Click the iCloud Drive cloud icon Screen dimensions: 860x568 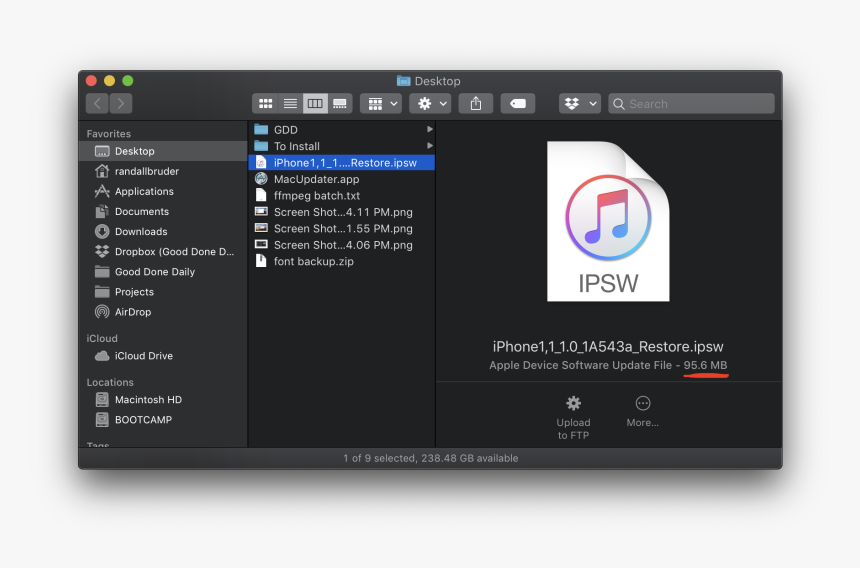pos(102,356)
